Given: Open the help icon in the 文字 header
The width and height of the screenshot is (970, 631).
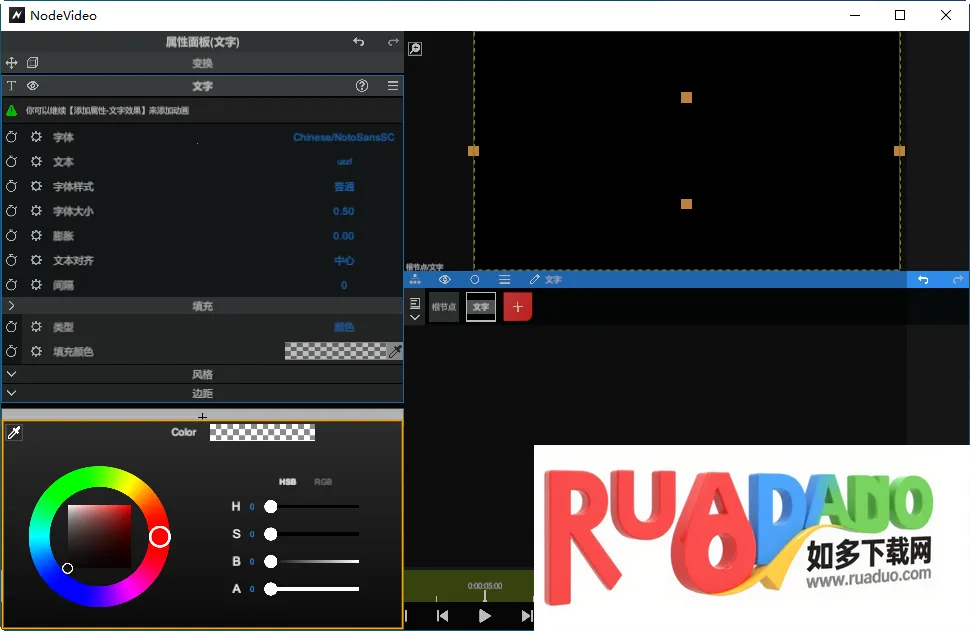Looking at the screenshot, I should [362, 86].
